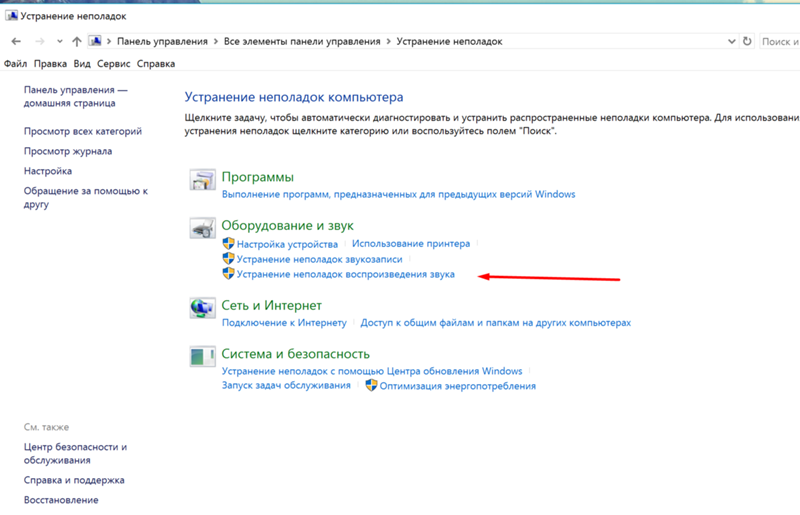Viewport: 800px width, 515px height.
Task: Go up one level with Up arrow
Action: 77,41
